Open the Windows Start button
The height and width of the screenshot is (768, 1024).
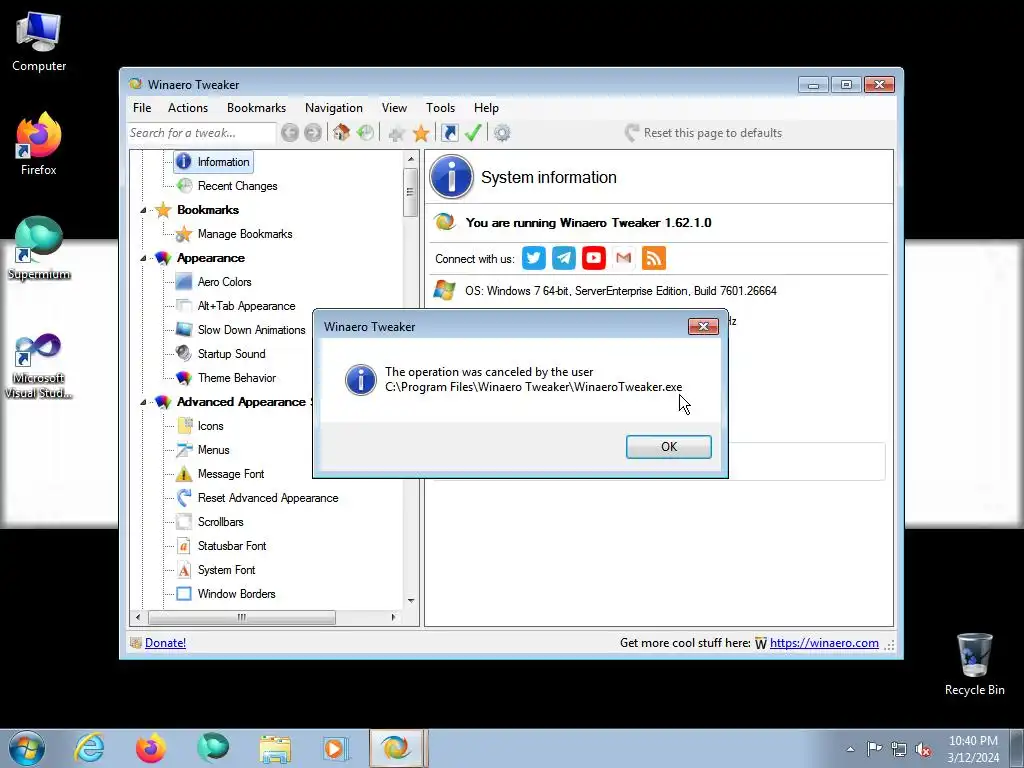tap(27, 748)
